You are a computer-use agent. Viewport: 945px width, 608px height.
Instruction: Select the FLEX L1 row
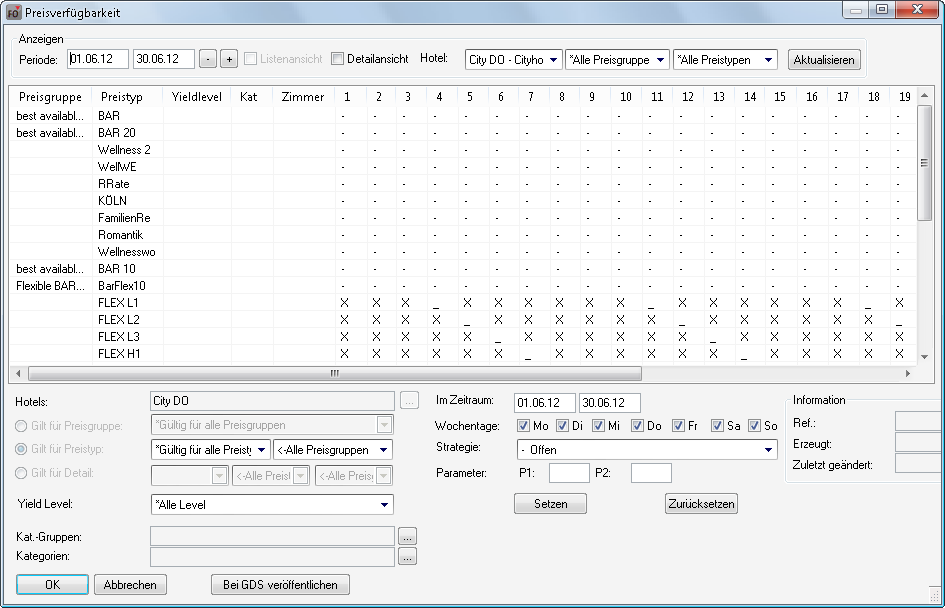coord(463,302)
